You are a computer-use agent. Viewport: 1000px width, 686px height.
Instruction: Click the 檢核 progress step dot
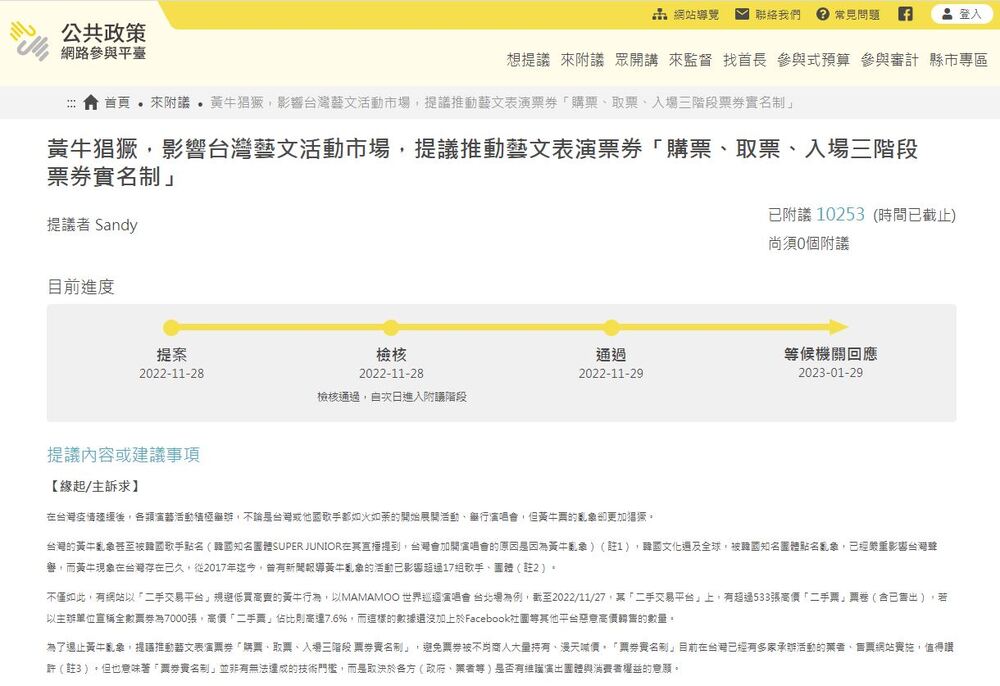pyautogui.click(x=391, y=327)
